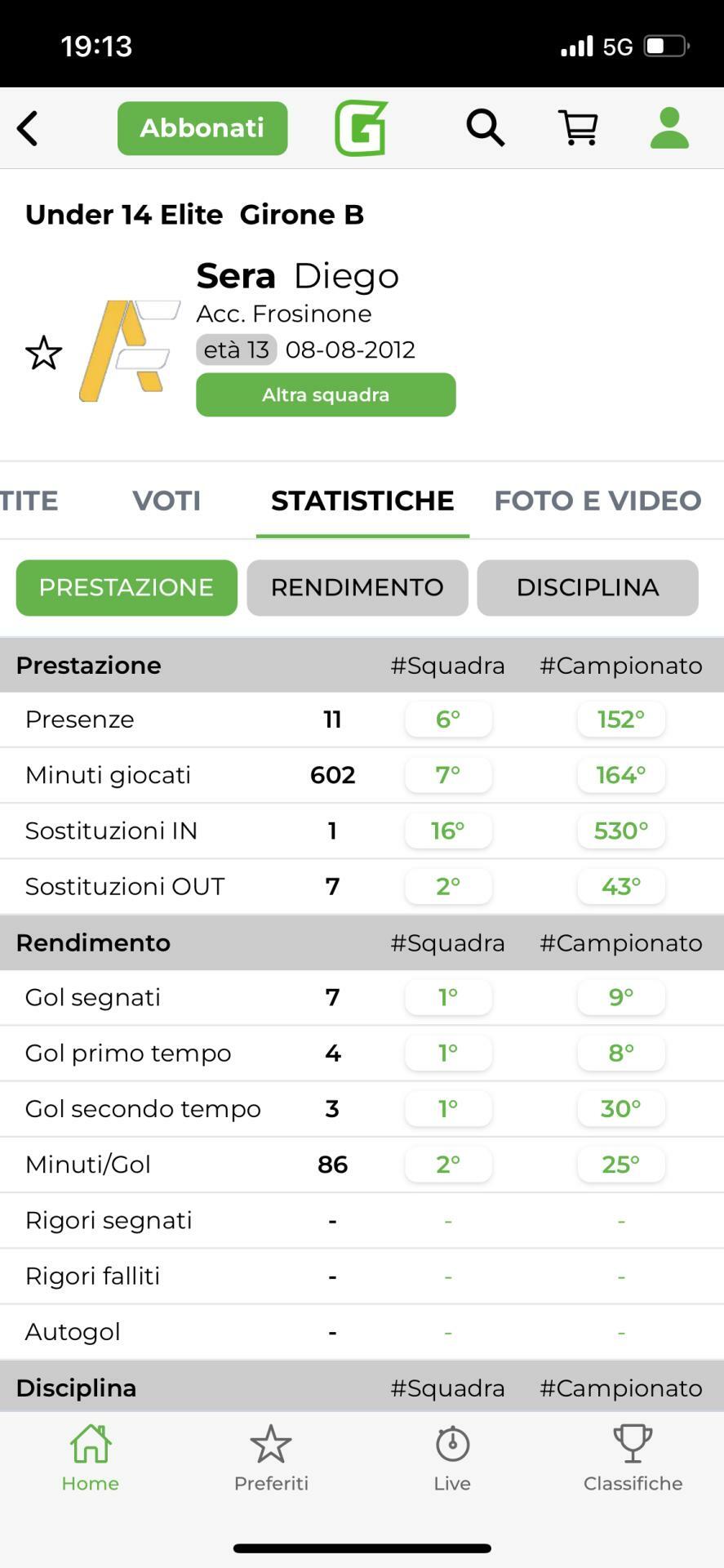Image resolution: width=724 pixels, height=1568 pixels.
Task: Open the shopping cart
Action: [578, 128]
